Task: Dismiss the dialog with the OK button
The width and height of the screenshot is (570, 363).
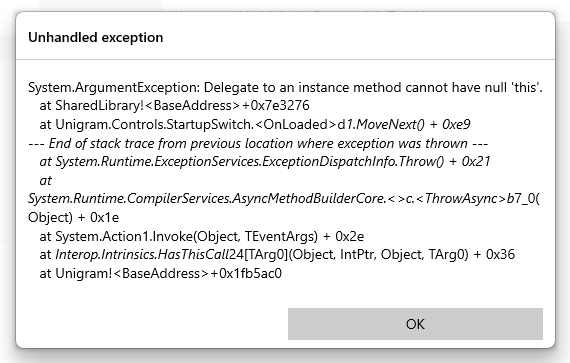Action: [415, 324]
